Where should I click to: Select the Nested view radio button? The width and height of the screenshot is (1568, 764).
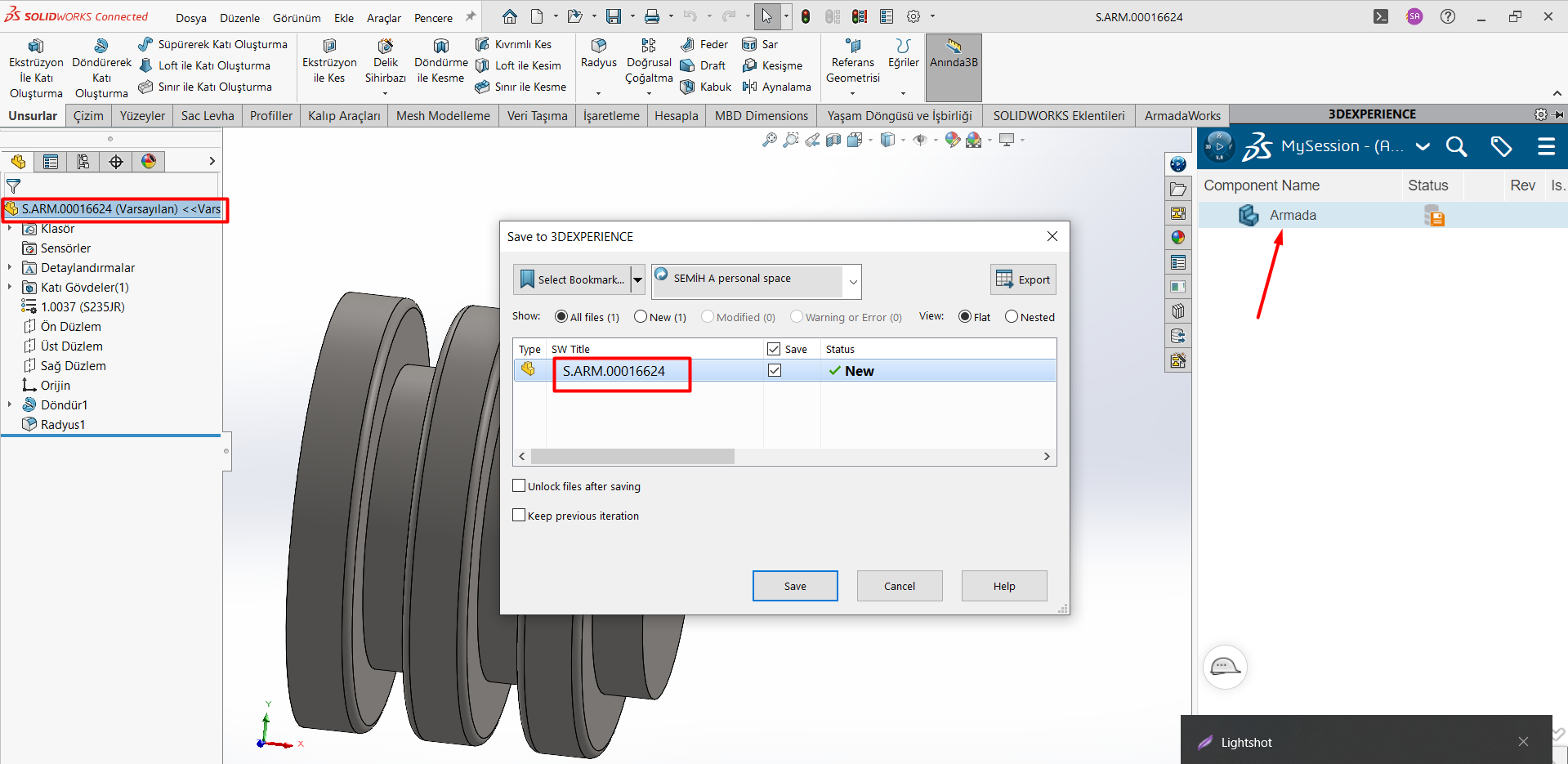[1012, 317]
